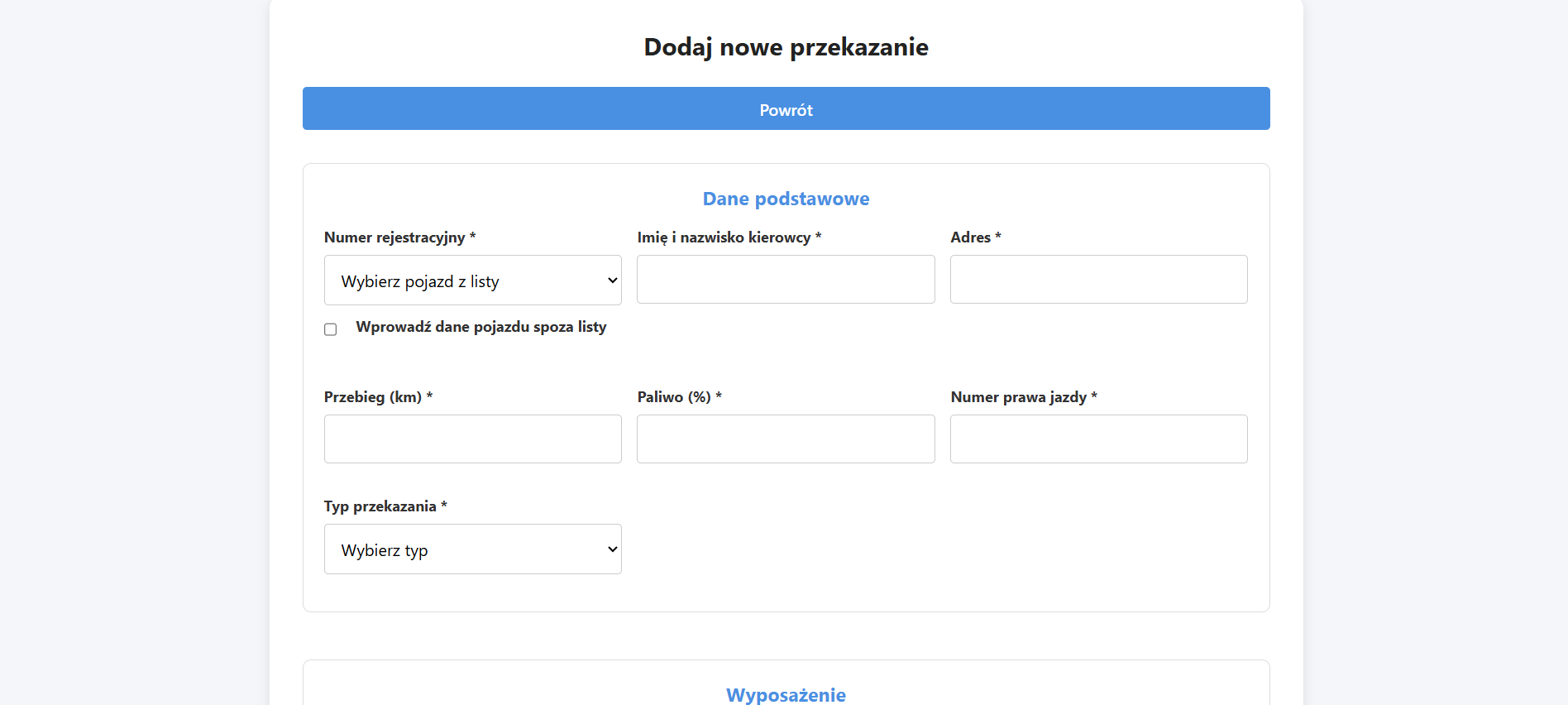Select the Przebieg (km) input field
The image size is (1568, 705).
tap(472, 439)
